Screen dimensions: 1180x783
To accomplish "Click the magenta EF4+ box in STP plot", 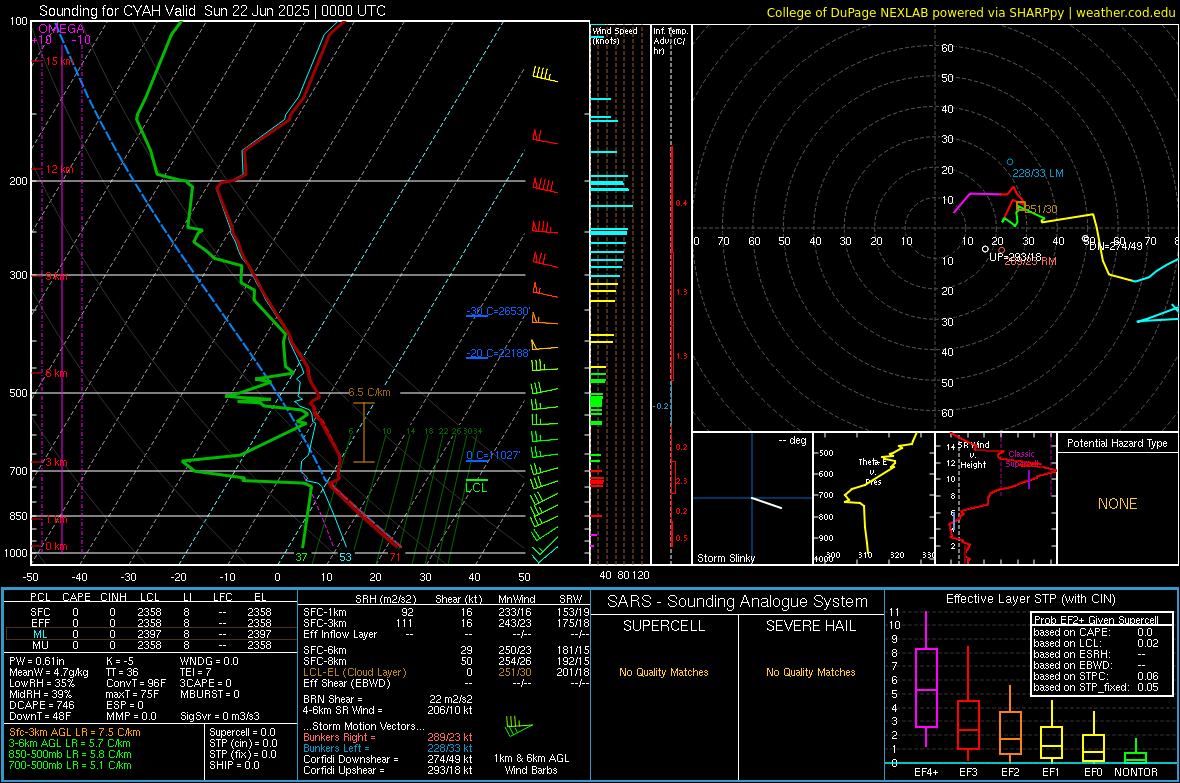I will [x=926, y=687].
